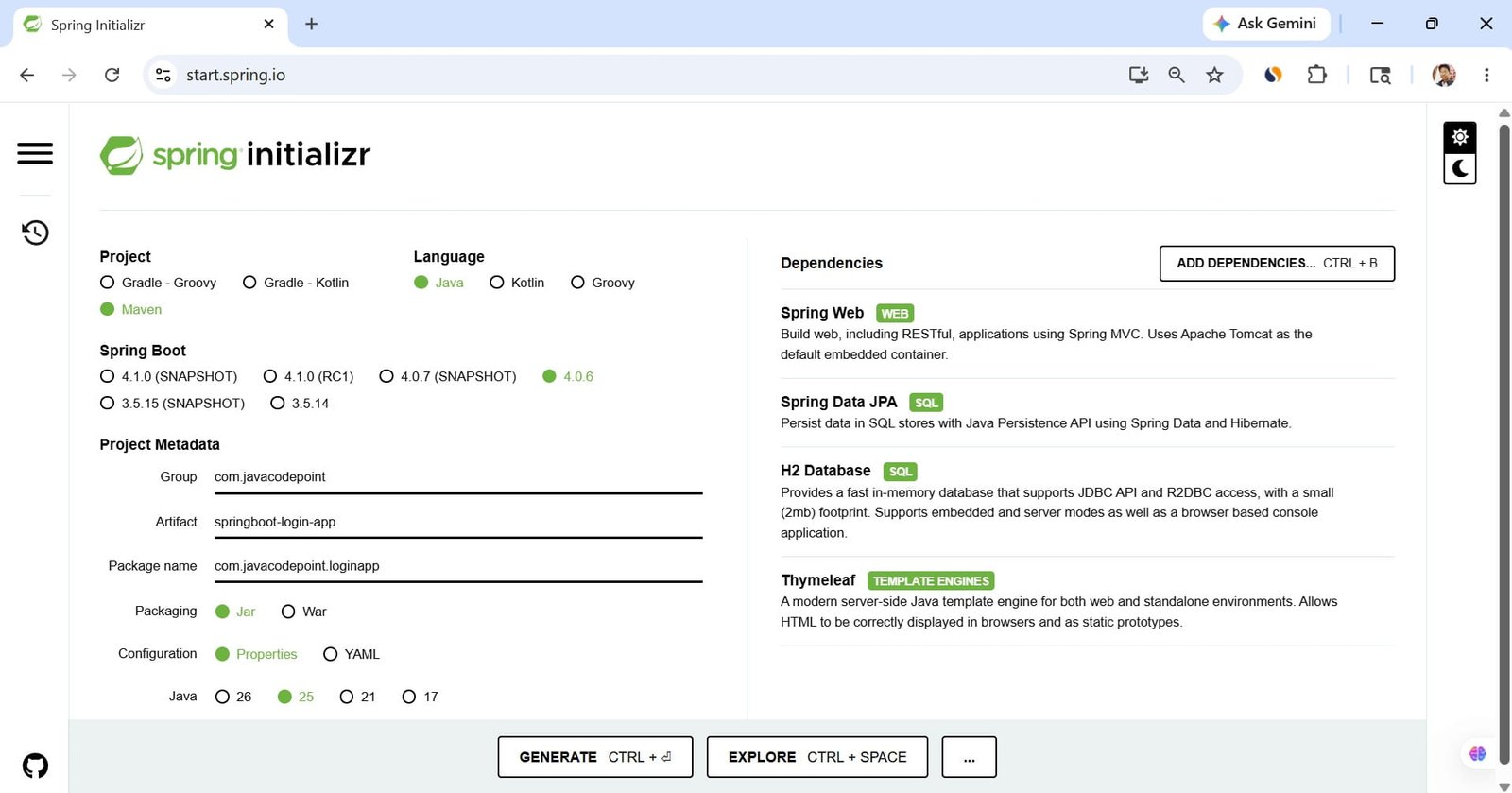
Task: Open the Extensions puzzle icon
Action: click(1316, 75)
